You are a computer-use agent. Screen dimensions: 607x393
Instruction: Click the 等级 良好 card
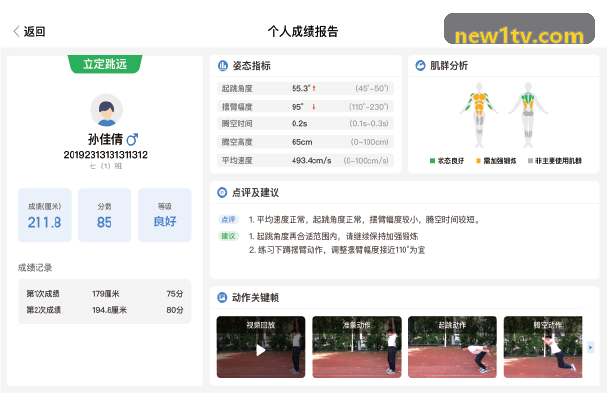(165, 215)
